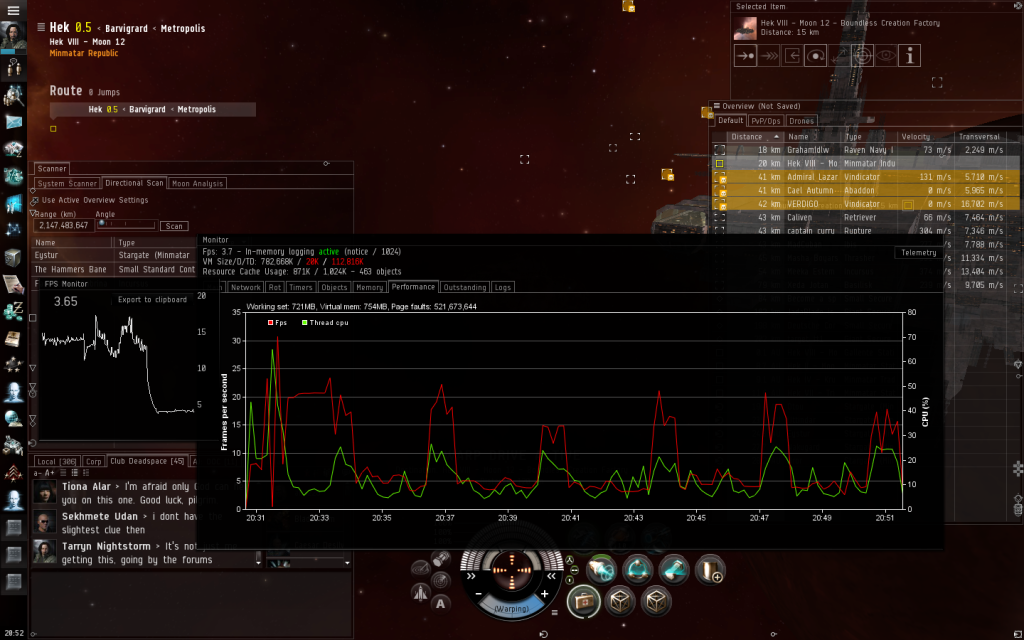The image size is (1024, 640).
Task: Select Cael Autumn Abaddon overview row
Action: coord(865,191)
